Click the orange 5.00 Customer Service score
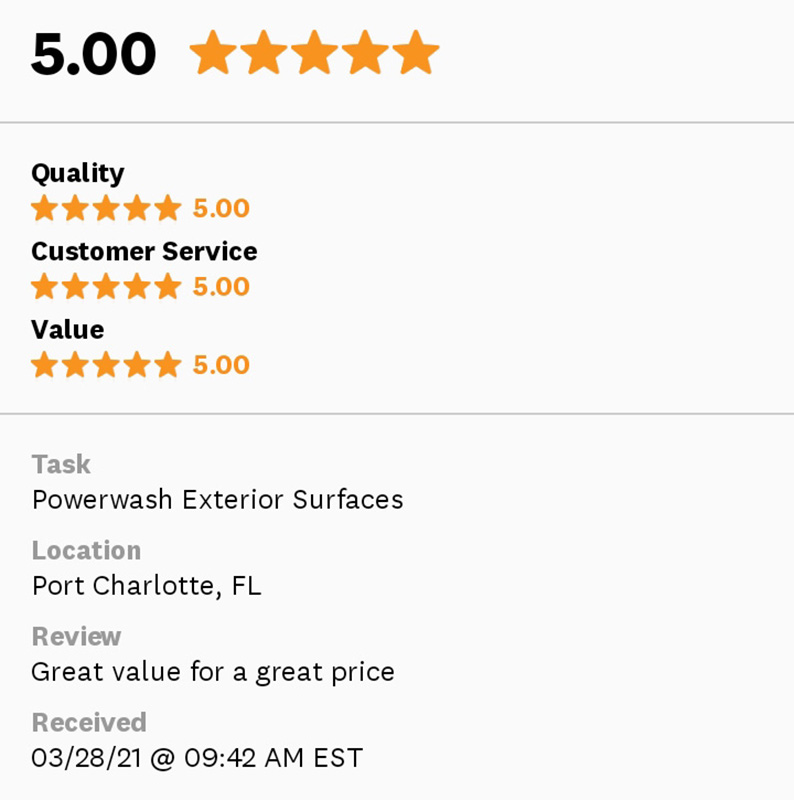This screenshot has height=800, width=794. 221,287
